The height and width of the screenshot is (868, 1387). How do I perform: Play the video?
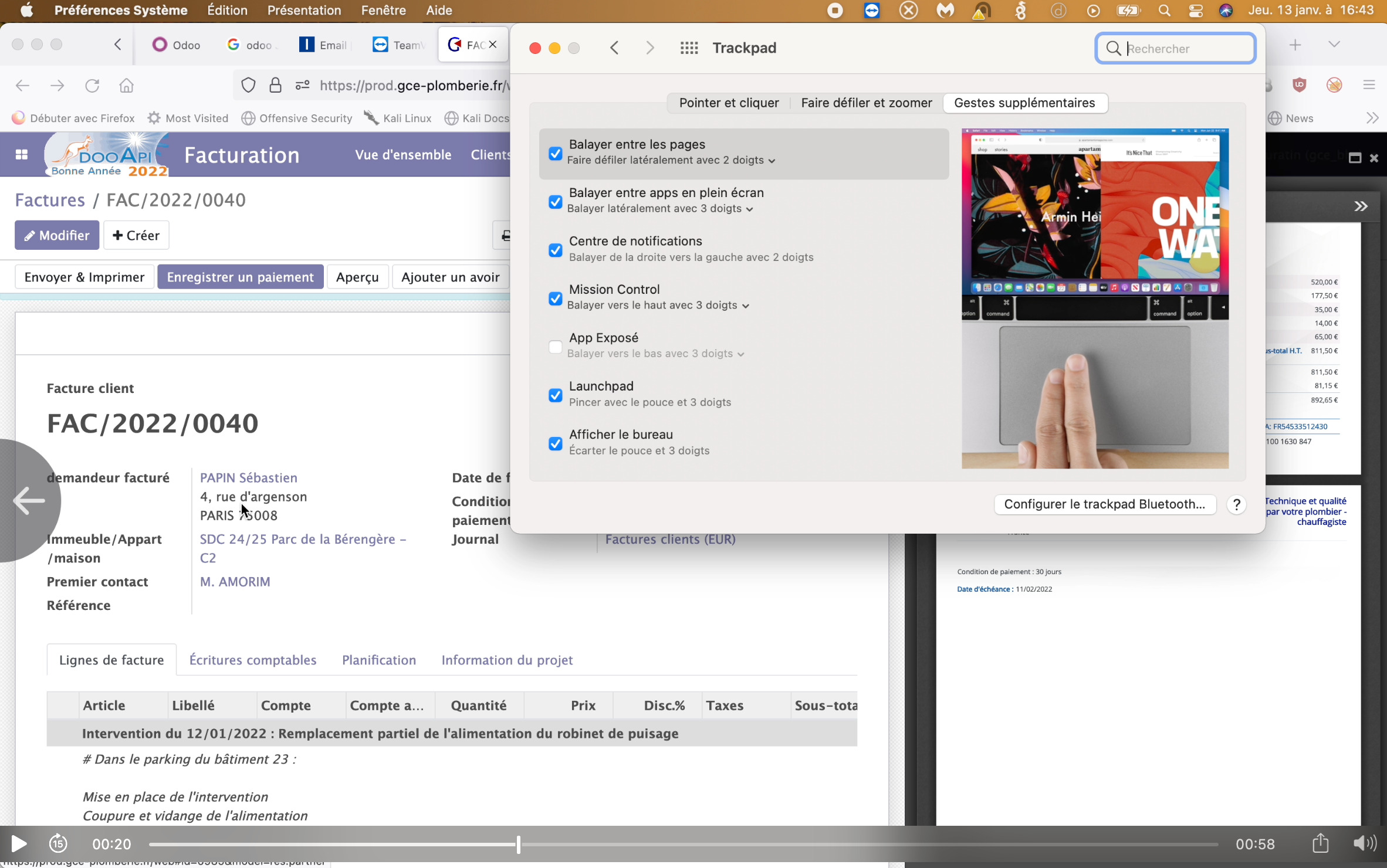coord(18,844)
